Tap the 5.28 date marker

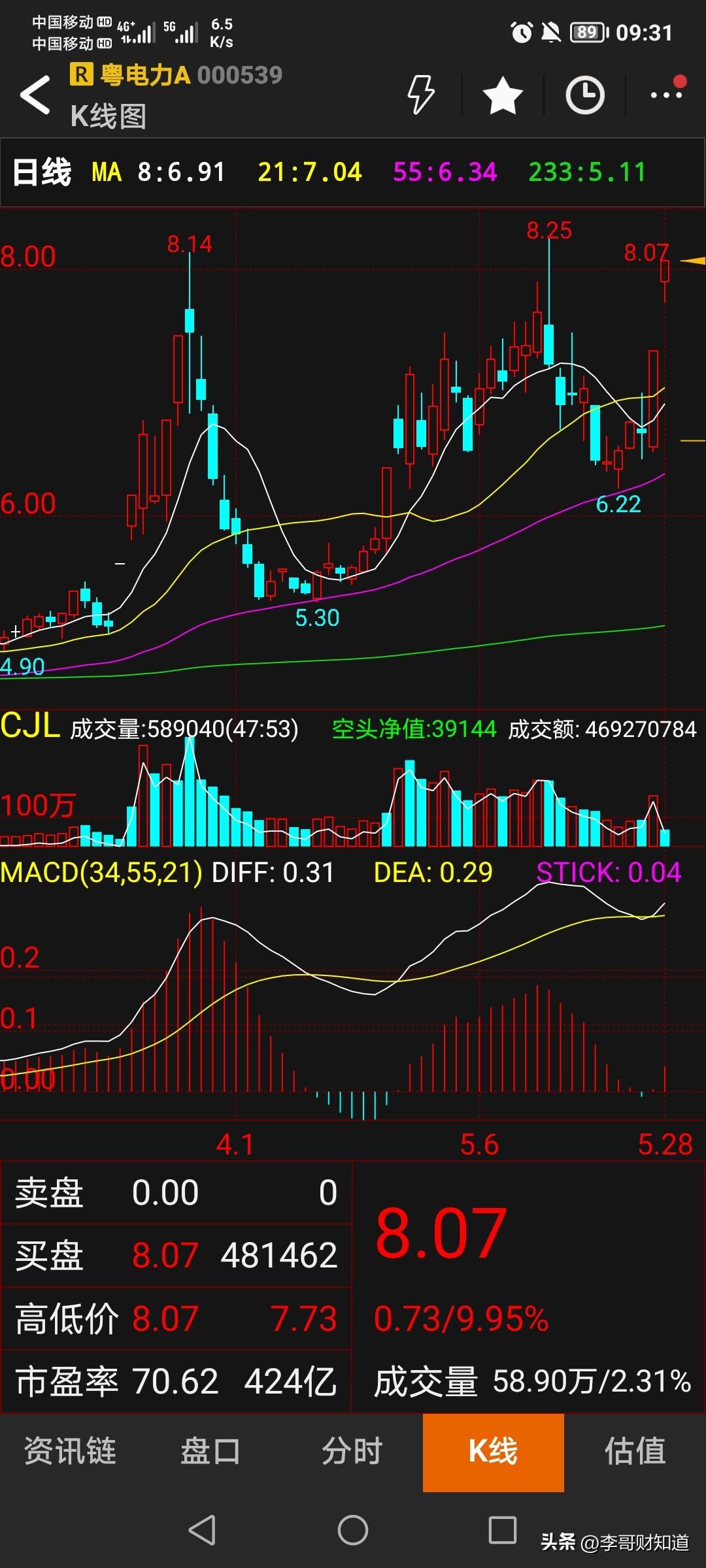coord(665,1144)
